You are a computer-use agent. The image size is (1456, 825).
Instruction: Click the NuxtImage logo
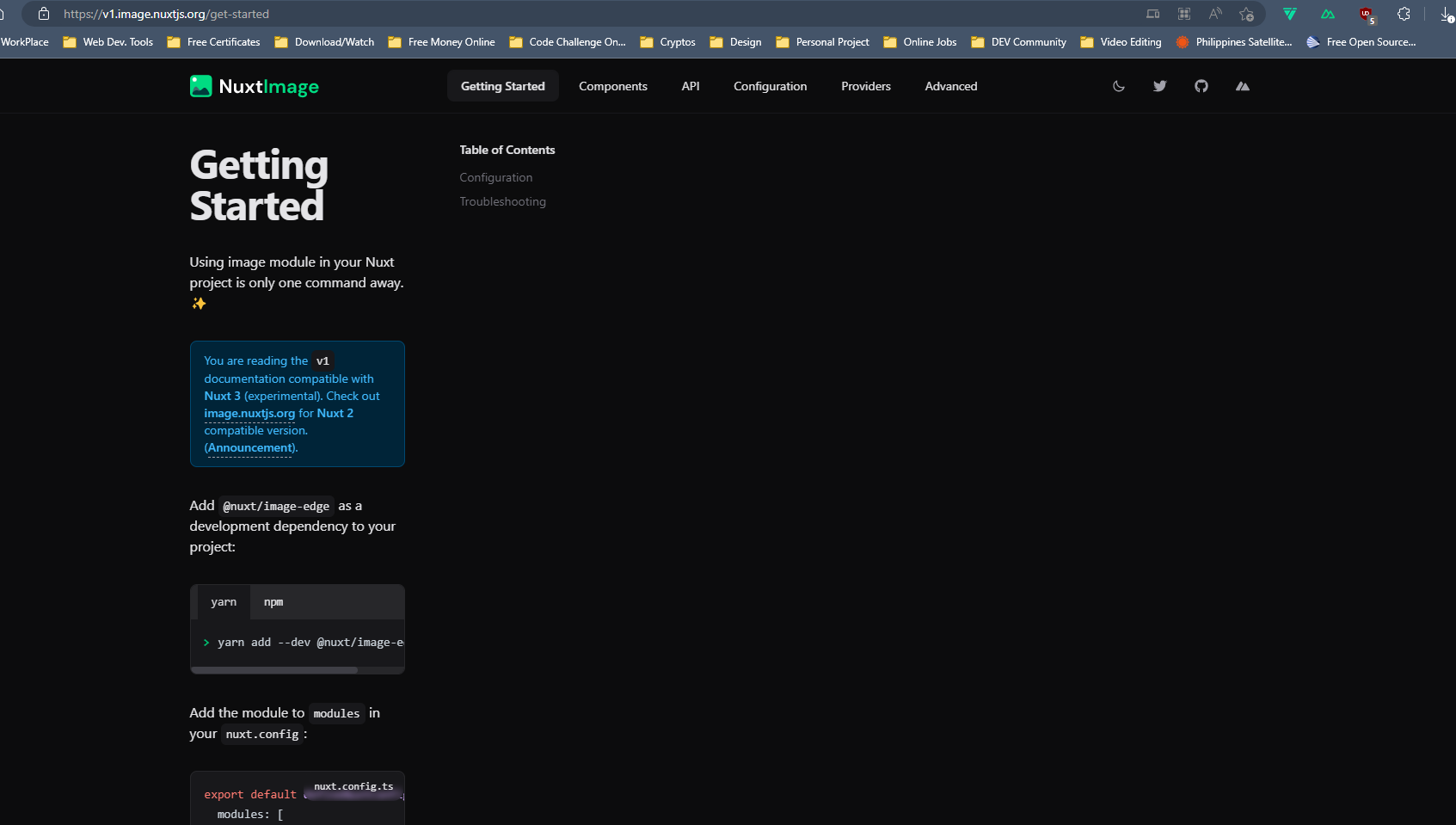(255, 86)
